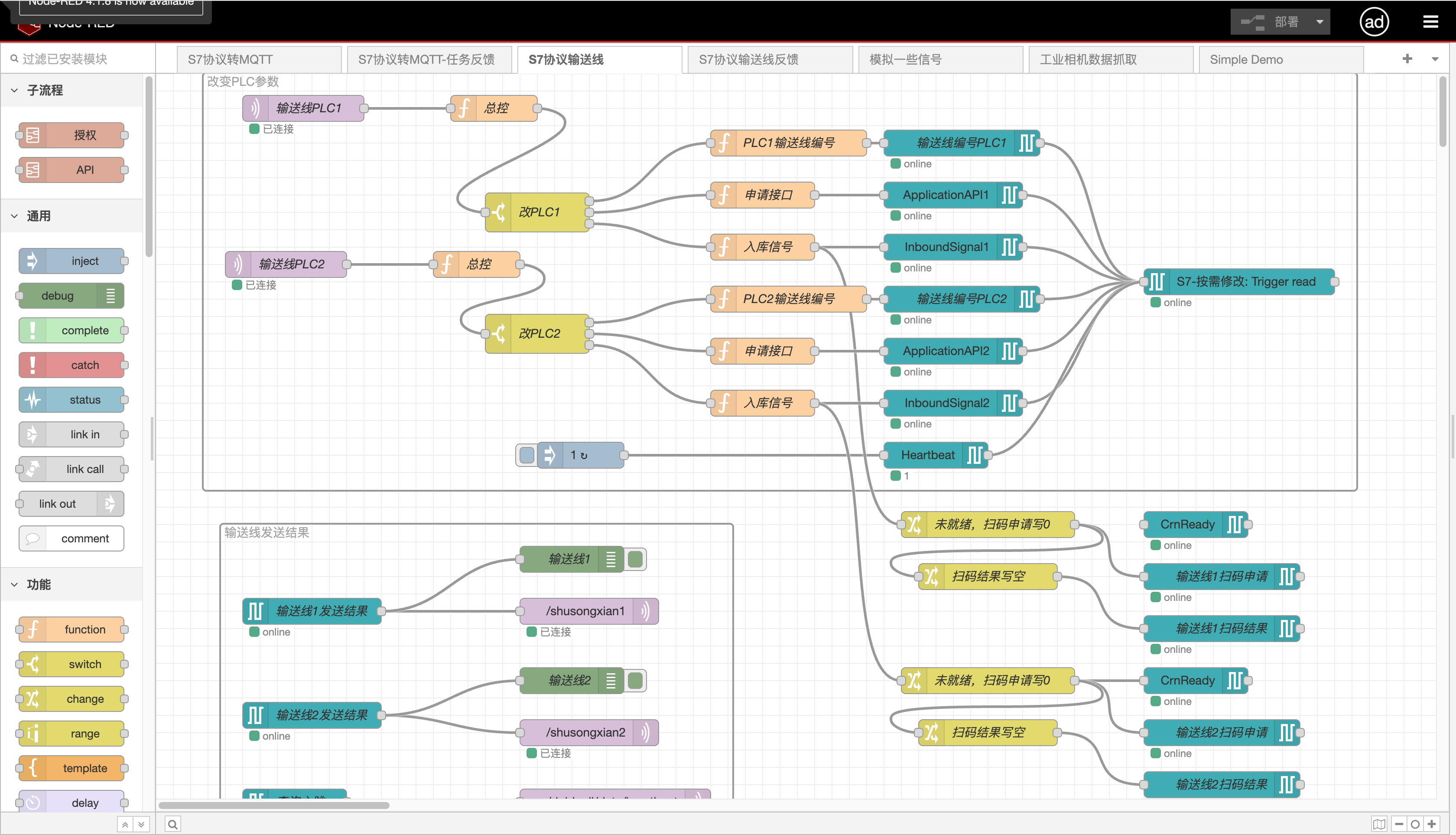
Task: Pick the template palette node
Action: click(71, 769)
